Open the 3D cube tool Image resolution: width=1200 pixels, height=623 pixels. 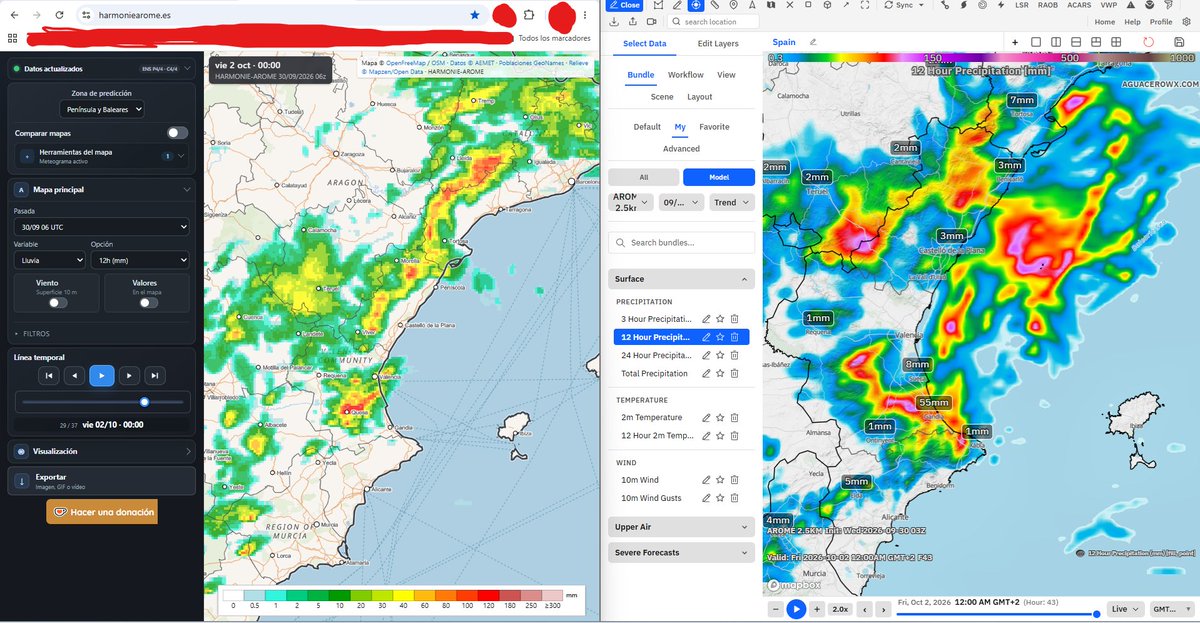827,5
